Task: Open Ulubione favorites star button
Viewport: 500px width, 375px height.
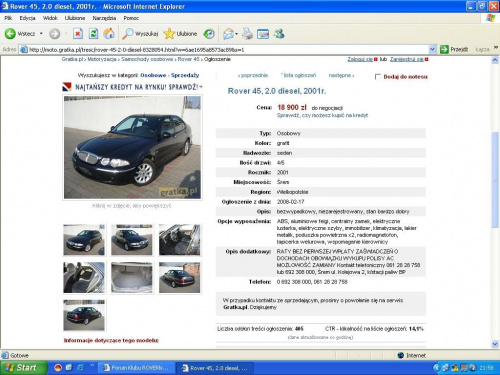Action: [x=169, y=34]
